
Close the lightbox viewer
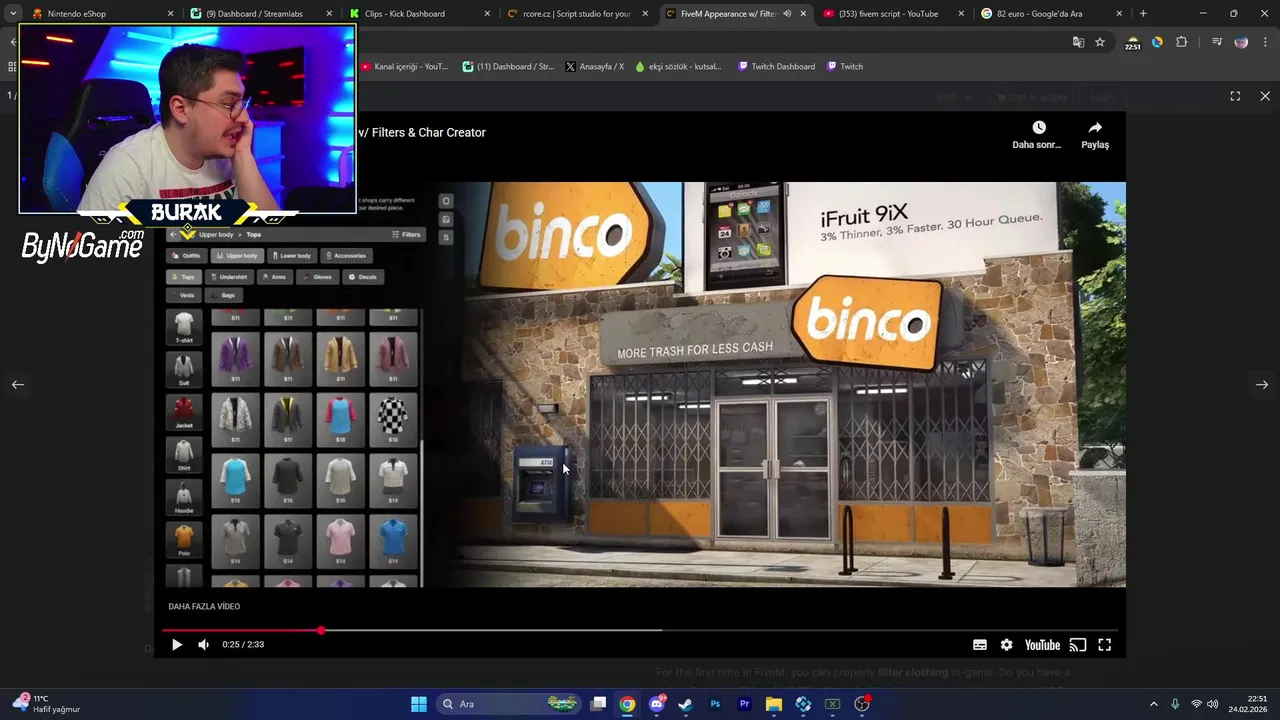[1265, 96]
